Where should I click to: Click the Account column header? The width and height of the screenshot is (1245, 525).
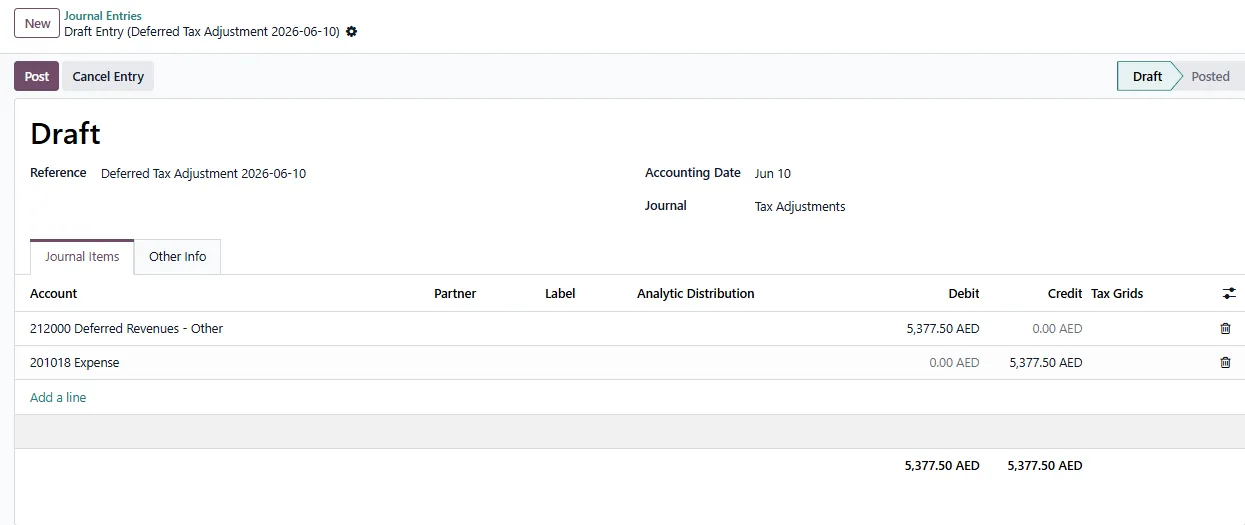(54, 294)
